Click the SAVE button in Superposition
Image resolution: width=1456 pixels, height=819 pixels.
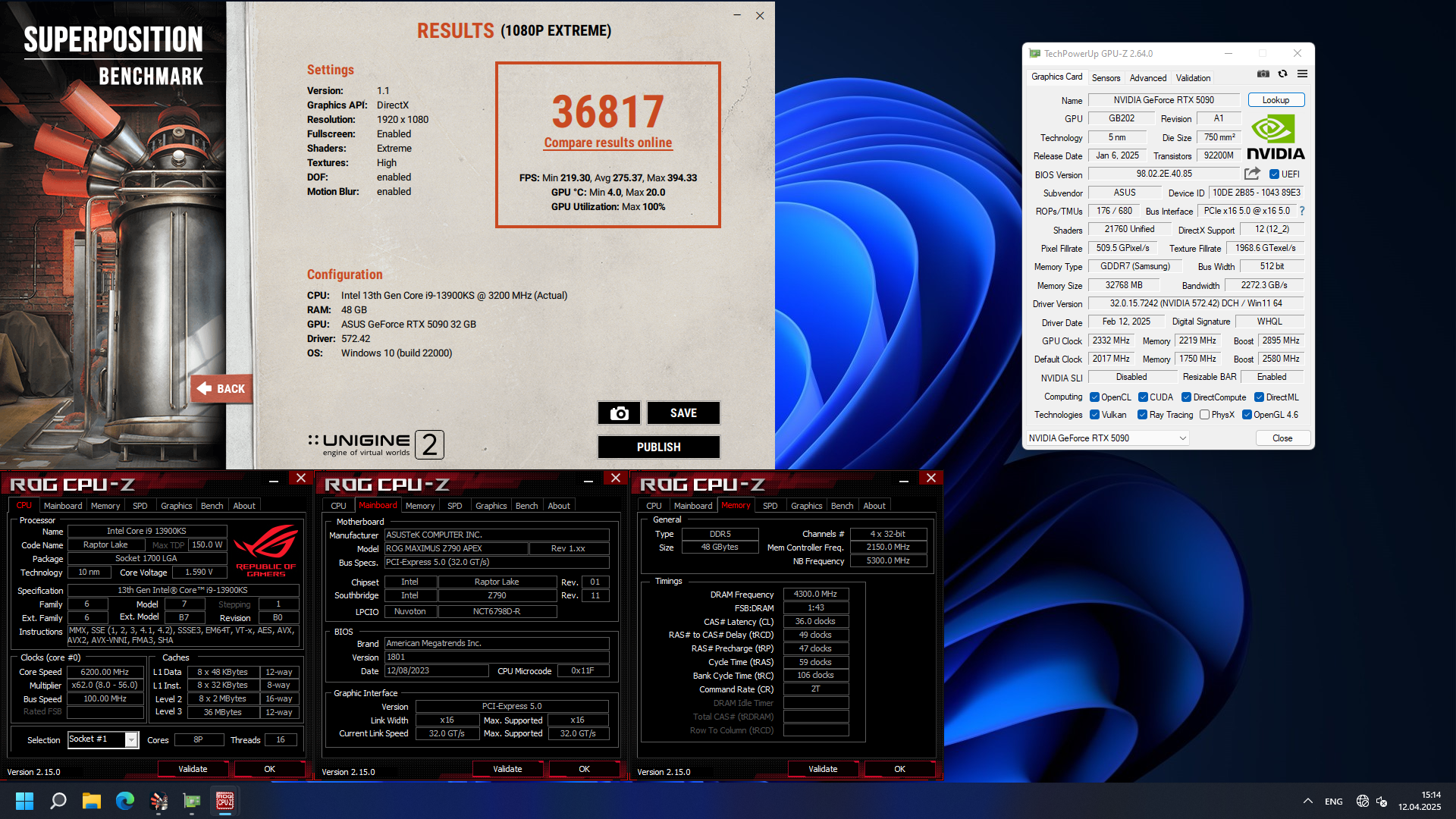[683, 413]
